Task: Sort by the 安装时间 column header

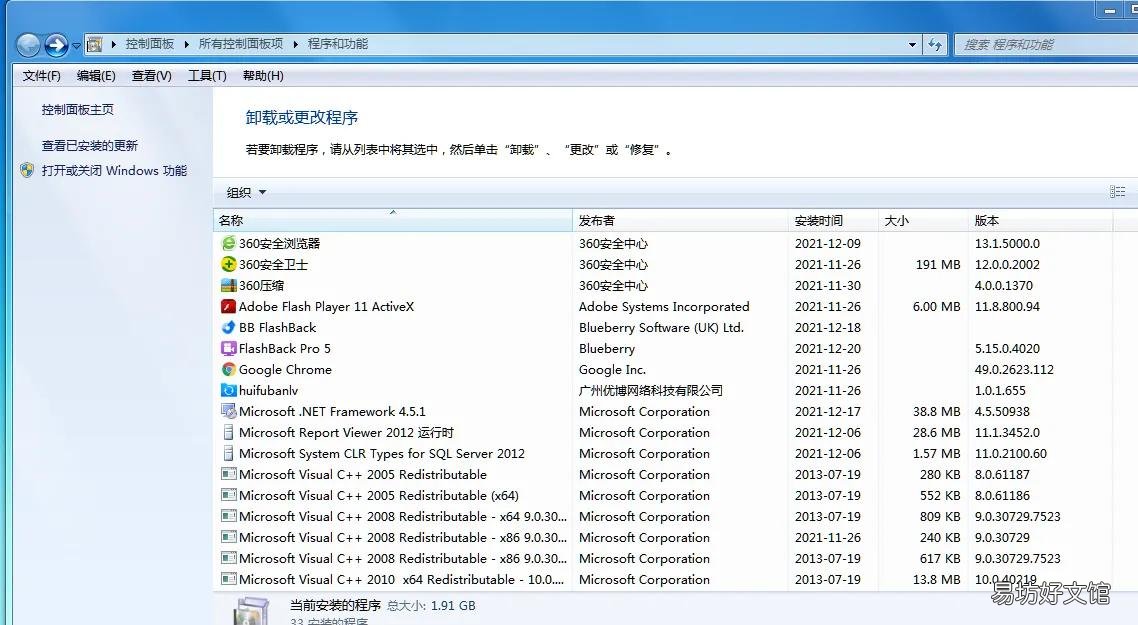Action: [x=834, y=221]
